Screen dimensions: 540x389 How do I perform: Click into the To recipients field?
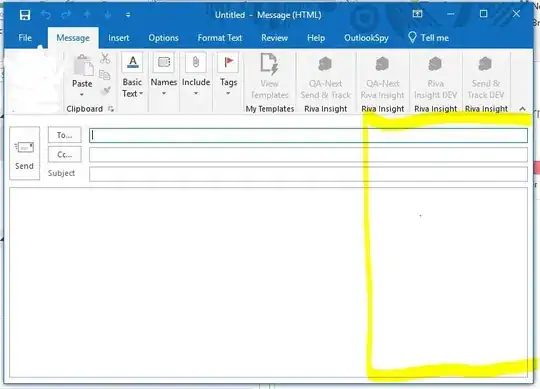[x=308, y=135]
